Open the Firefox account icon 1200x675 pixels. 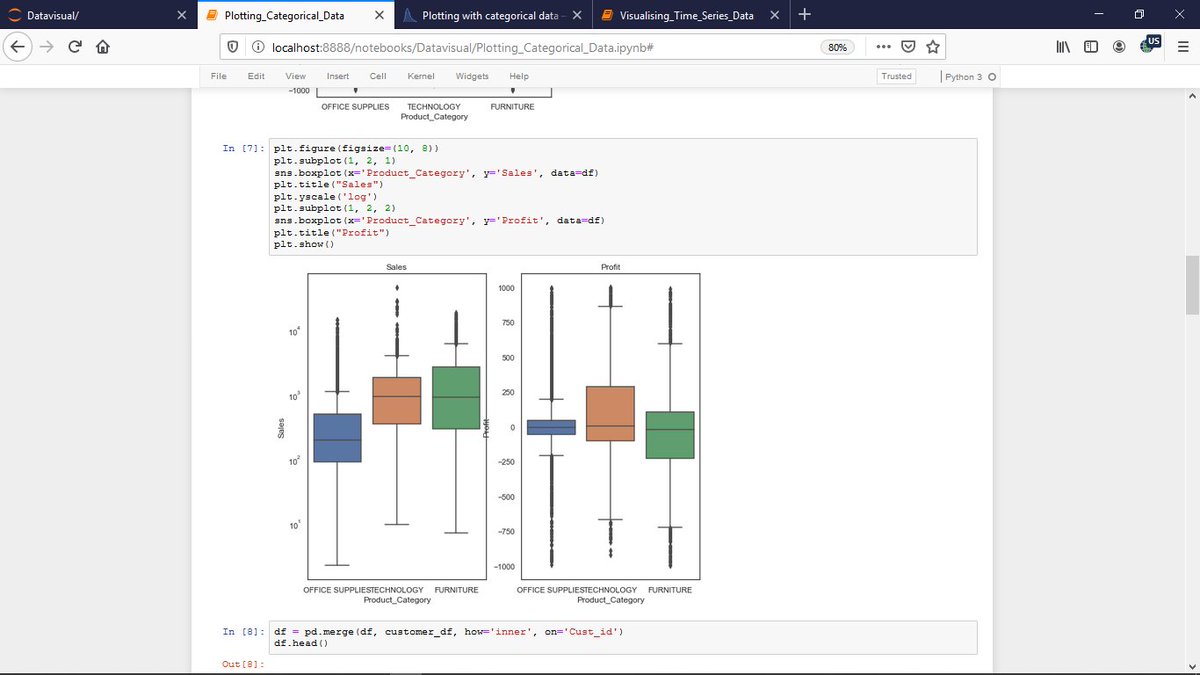click(1118, 46)
